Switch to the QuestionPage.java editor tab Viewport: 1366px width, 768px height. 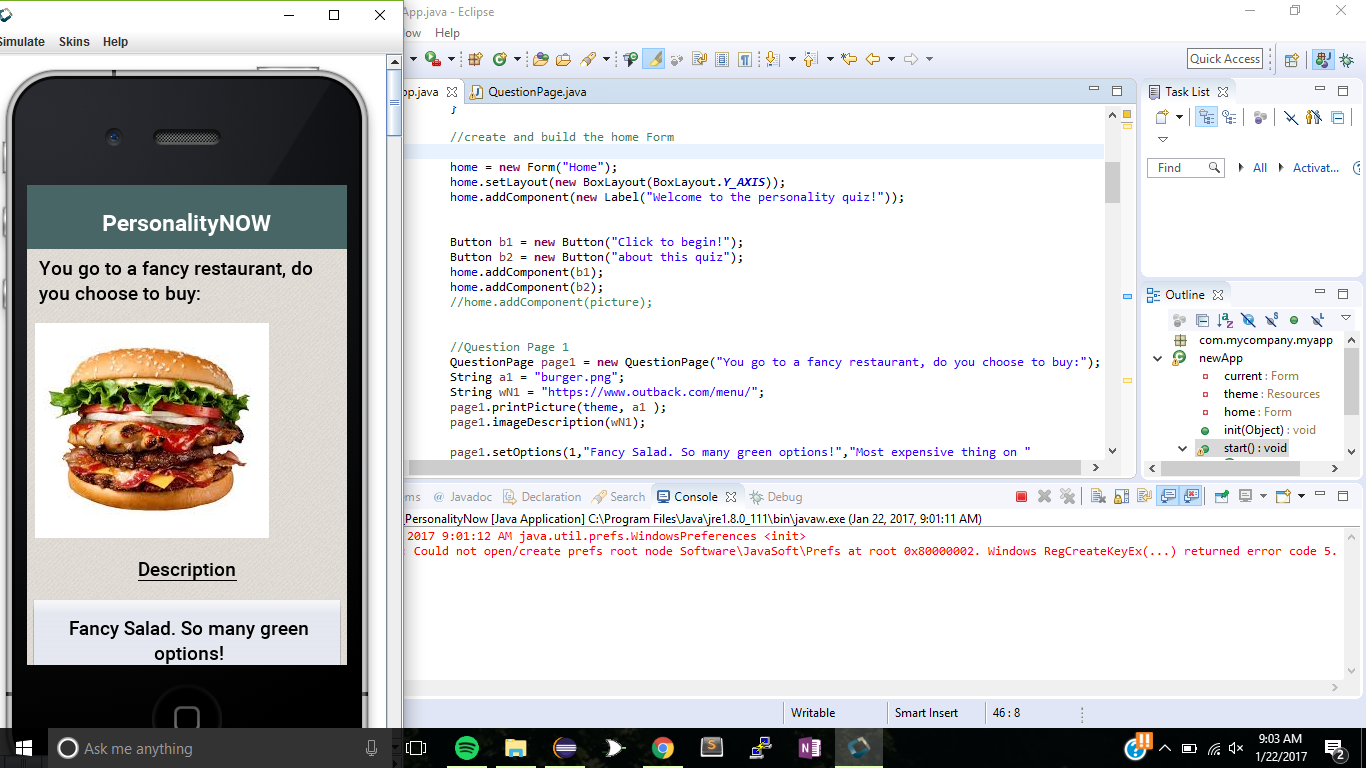536,91
